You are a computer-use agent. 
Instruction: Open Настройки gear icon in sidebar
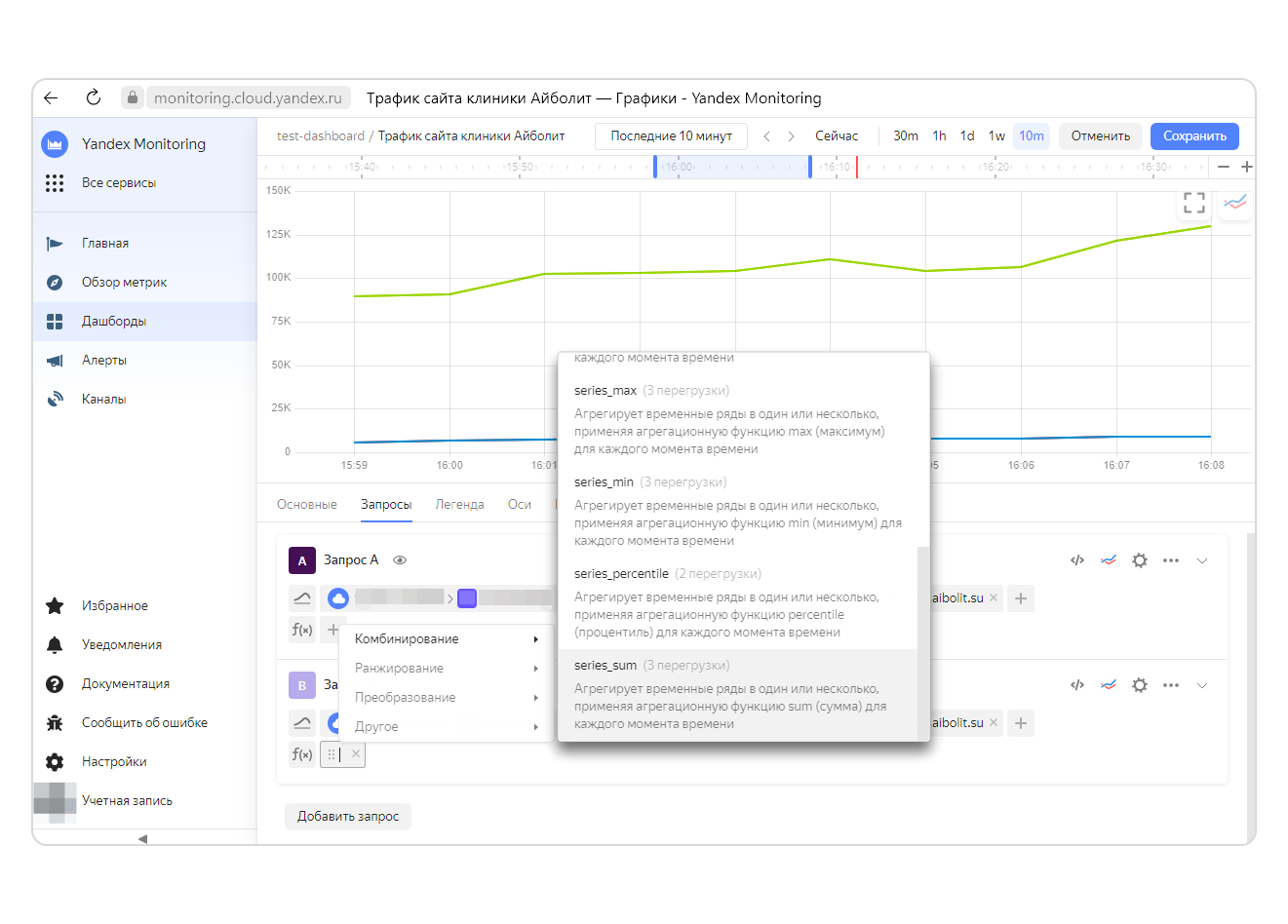click(x=55, y=762)
